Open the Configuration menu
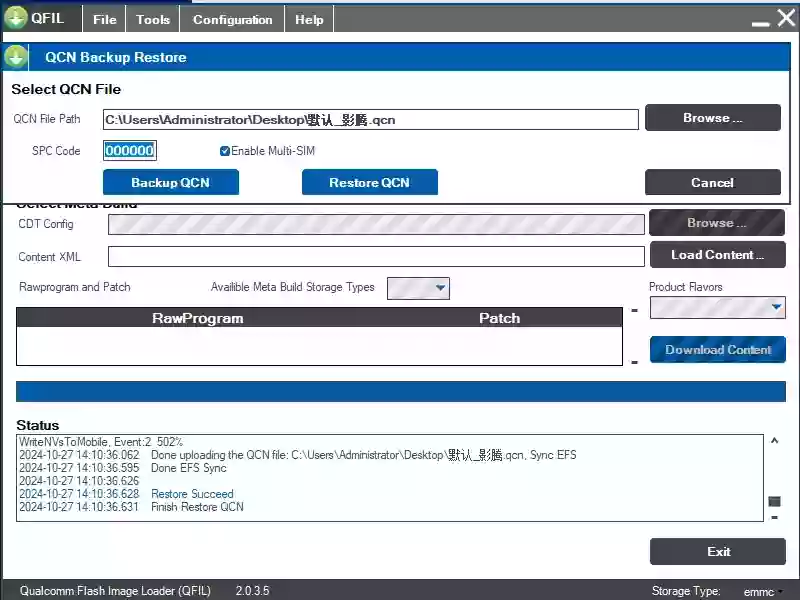Viewport: 800px width, 600px height. coord(232,19)
